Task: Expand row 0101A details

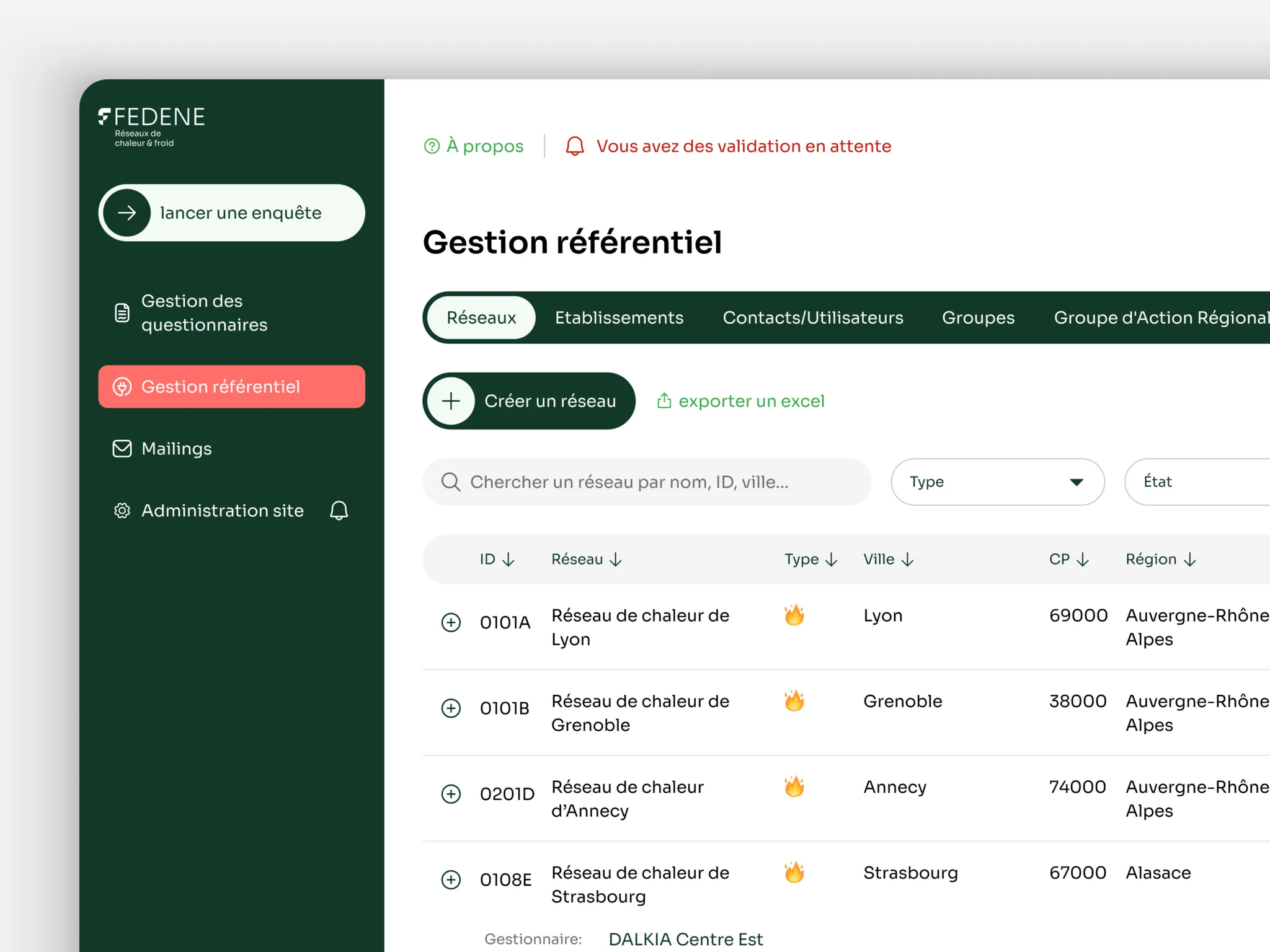Action: pyautogui.click(x=451, y=622)
